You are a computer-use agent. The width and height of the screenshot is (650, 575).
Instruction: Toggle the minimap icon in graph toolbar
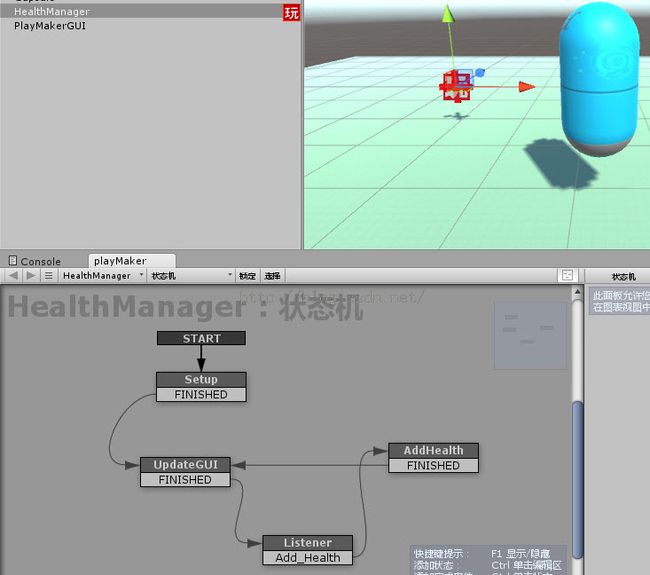[567, 275]
